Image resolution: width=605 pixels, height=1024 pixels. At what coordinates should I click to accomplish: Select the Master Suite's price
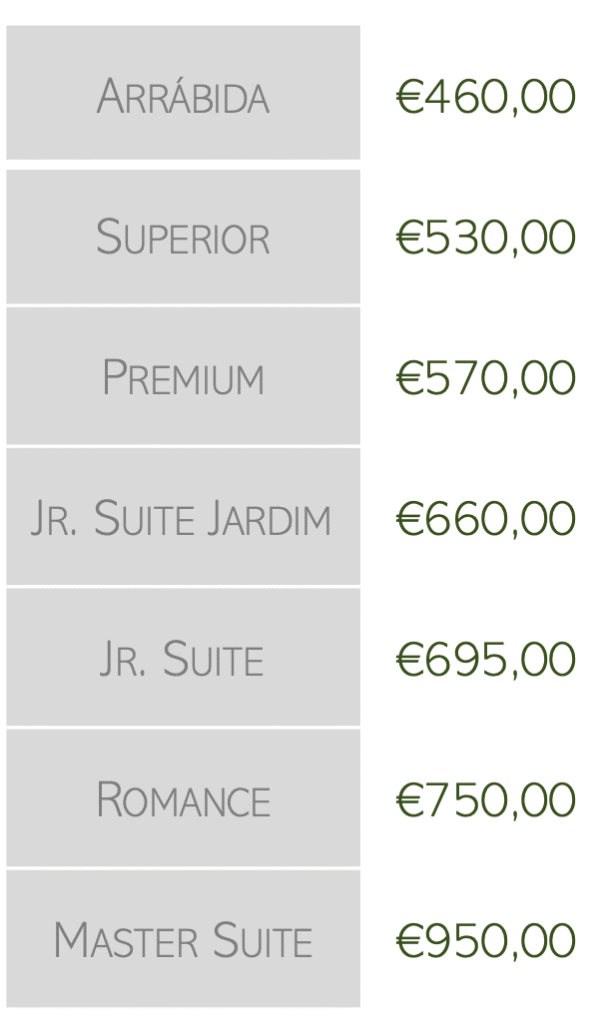point(486,940)
